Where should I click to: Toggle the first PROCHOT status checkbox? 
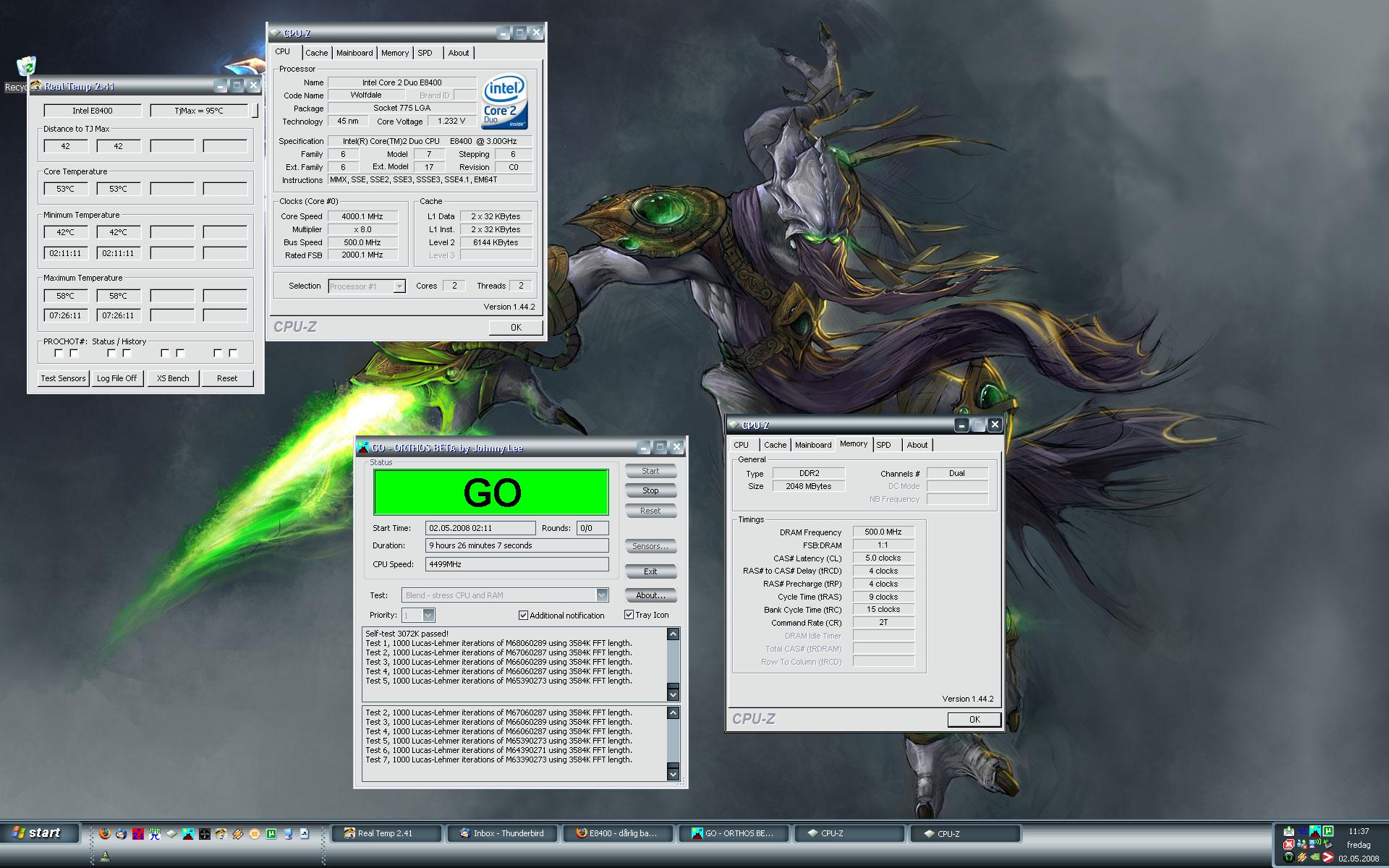pyautogui.click(x=59, y=353)
